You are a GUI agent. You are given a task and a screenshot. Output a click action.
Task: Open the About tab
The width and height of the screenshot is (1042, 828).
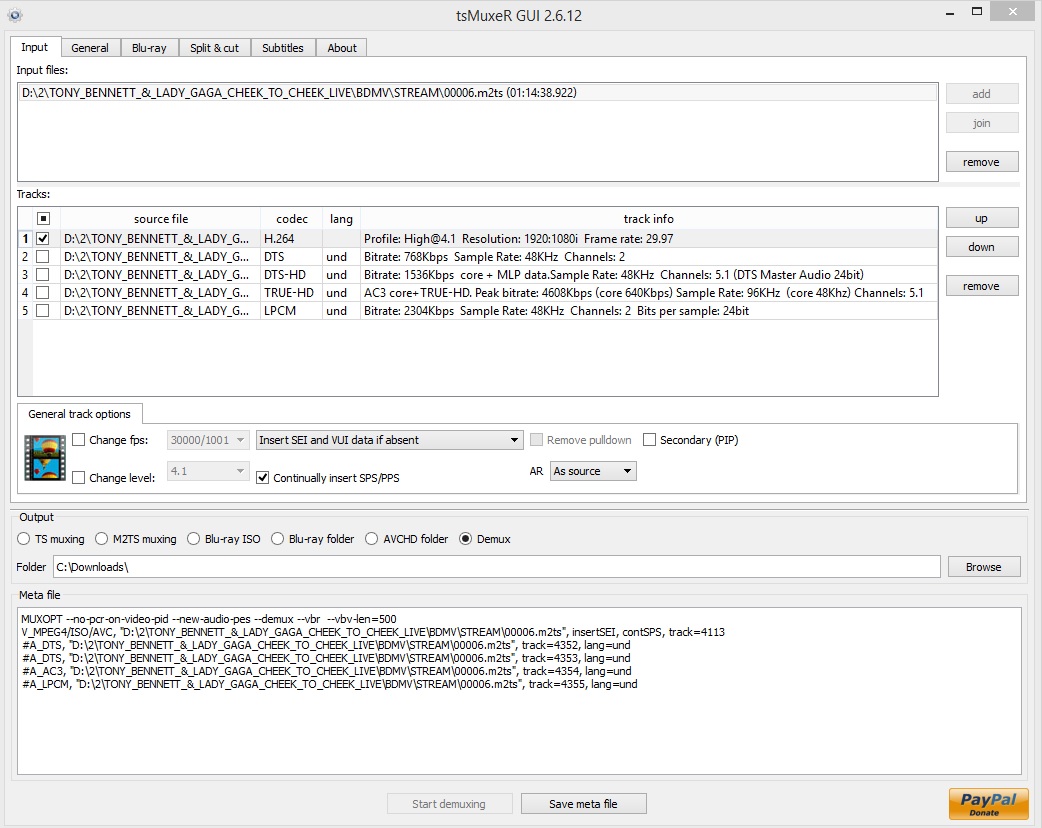342,48
